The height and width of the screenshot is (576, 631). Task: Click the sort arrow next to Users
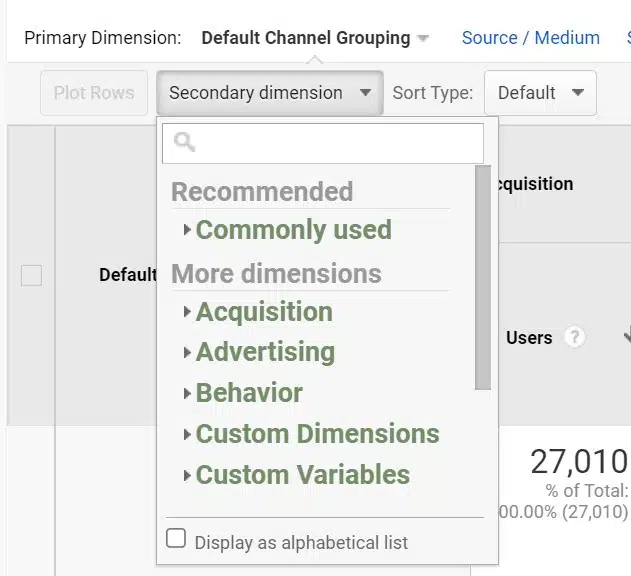click(626, 337)
